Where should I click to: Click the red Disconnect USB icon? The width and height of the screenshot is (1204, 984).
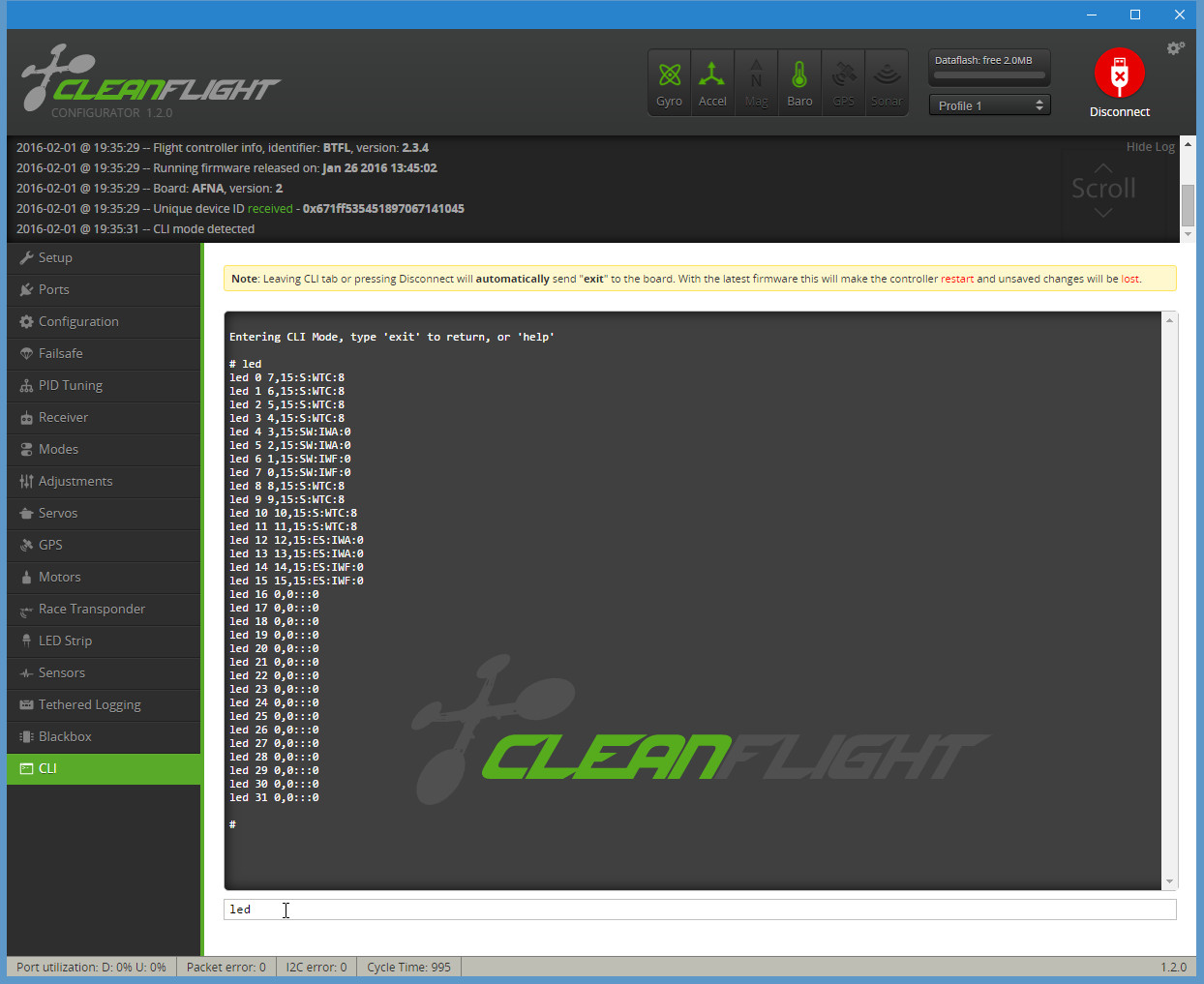click(x=1120, y=73)
